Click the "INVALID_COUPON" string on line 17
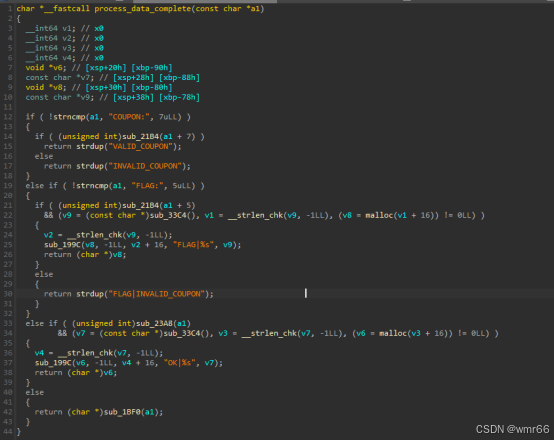Viewport: 554px width, 441px height. click(x=145, y=166)
